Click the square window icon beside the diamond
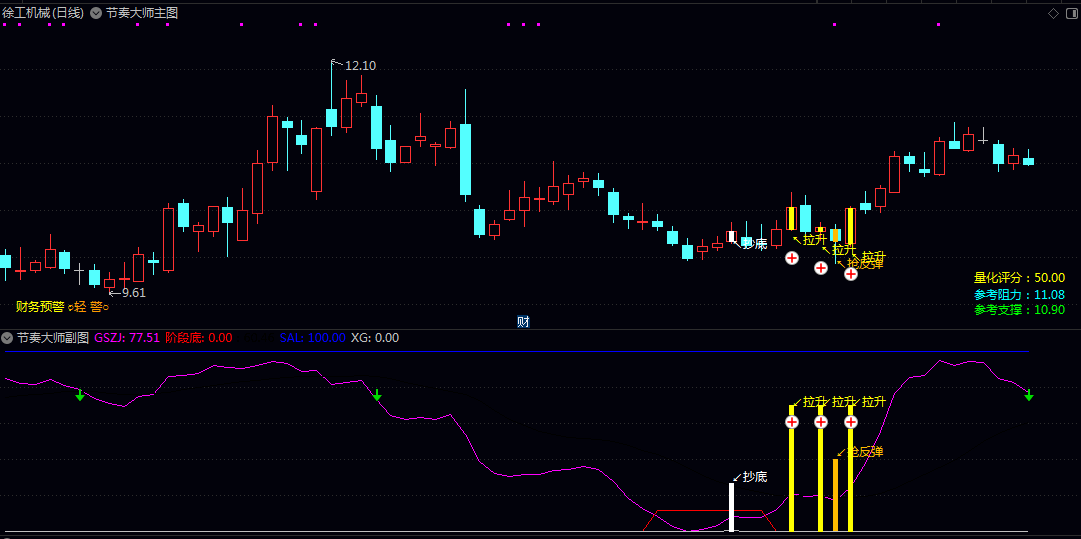 1071,13
